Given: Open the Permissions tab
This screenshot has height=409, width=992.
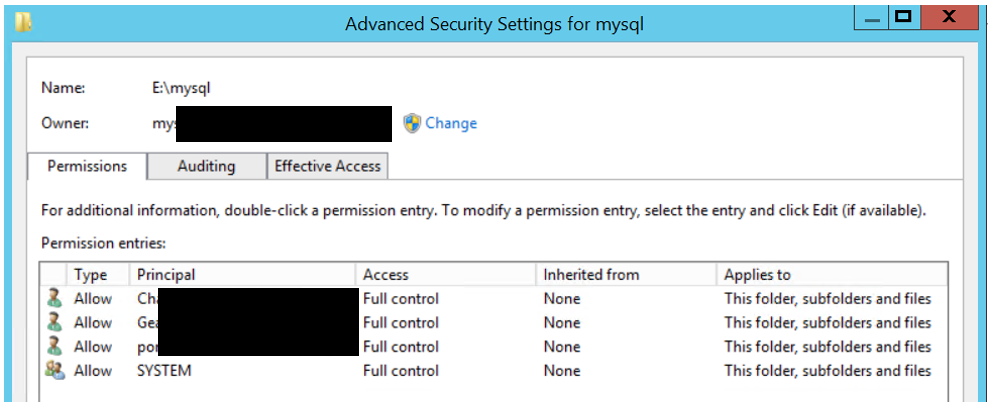Looking at the screenshot, I should coord(87,166).
